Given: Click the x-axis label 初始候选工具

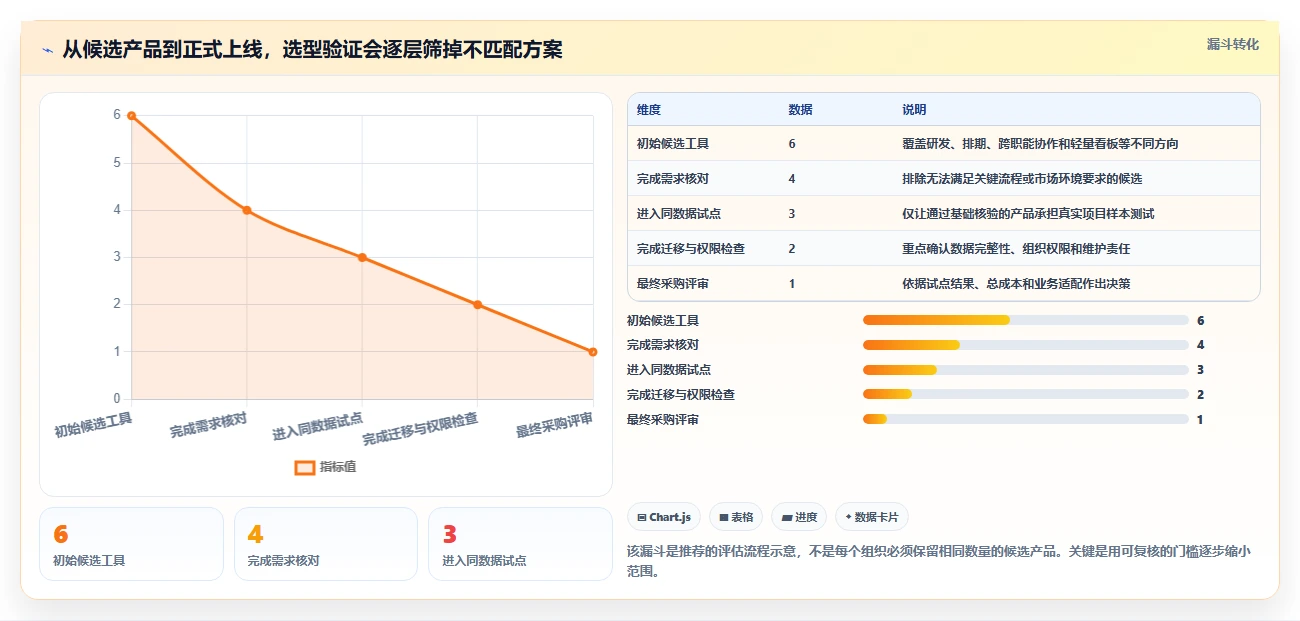Looking at the screenshot, I should (x=93, y=426).
